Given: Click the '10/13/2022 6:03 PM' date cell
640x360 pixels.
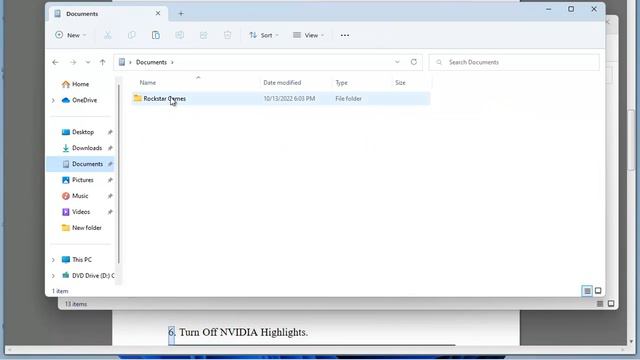Looking at the screenshot, I should [x=289, y=98].
